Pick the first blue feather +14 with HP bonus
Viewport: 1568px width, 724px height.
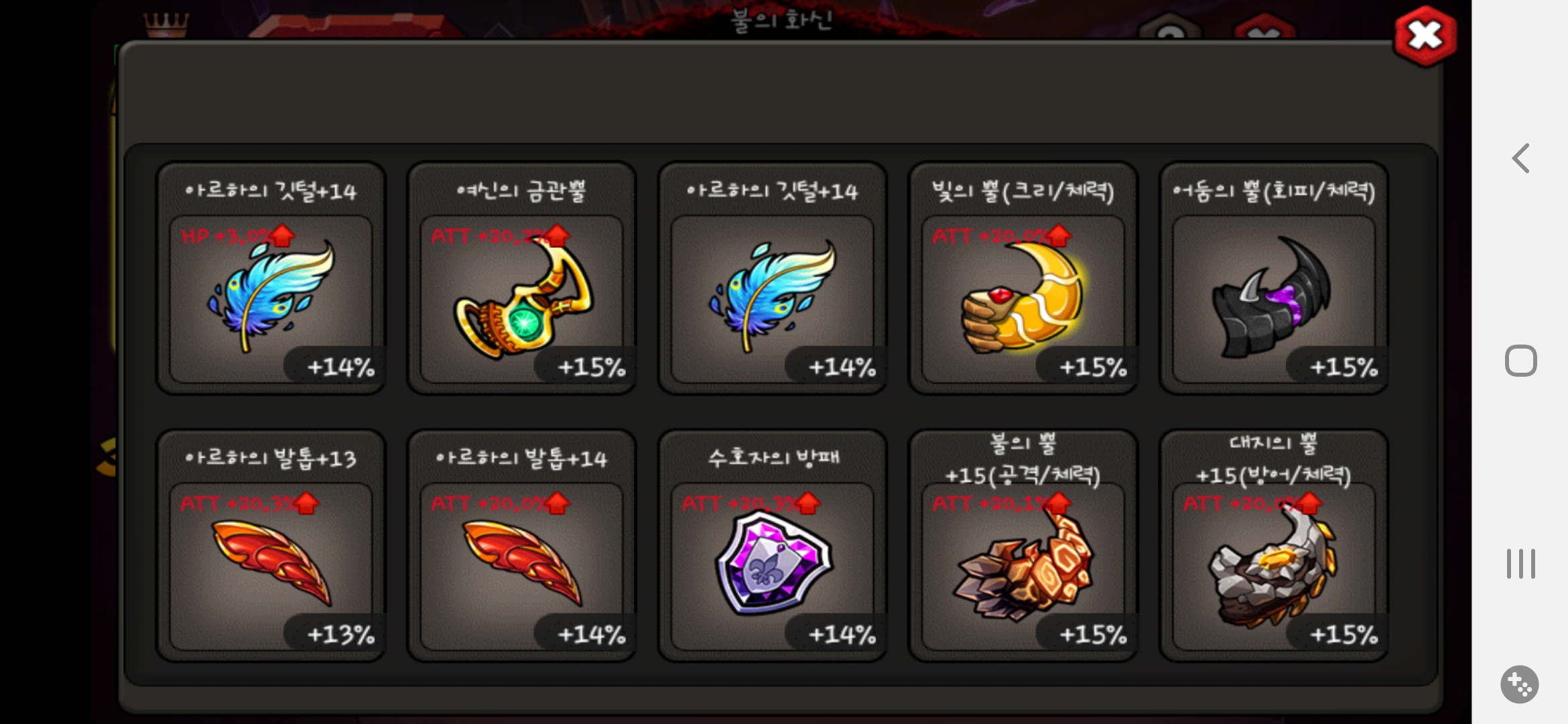pyautogui.click(x=271, y=278)
